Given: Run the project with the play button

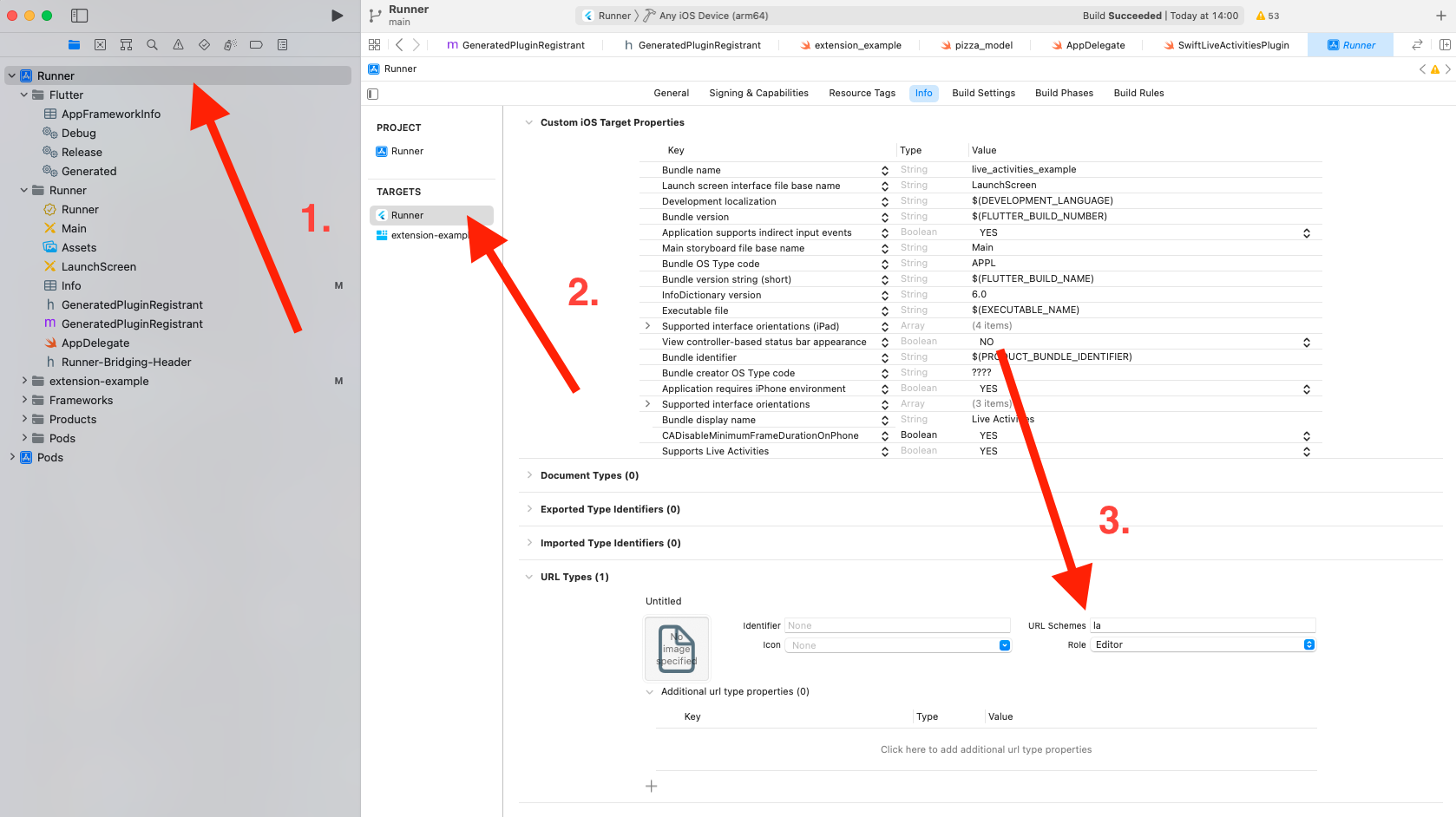Looking at the screenshot, I should [337, 16].
